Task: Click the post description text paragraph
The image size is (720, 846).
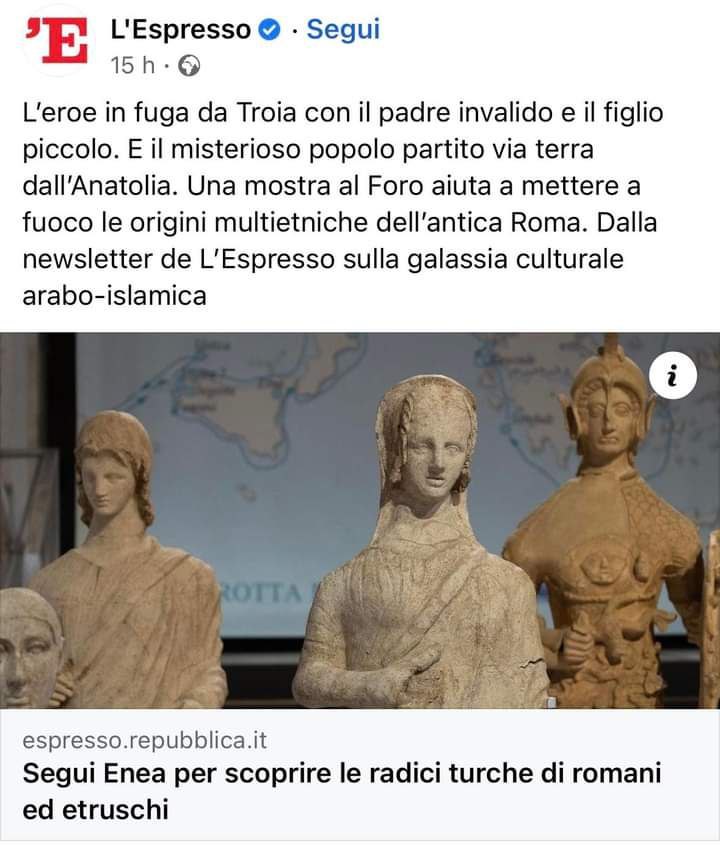Action: click(343, 204)
